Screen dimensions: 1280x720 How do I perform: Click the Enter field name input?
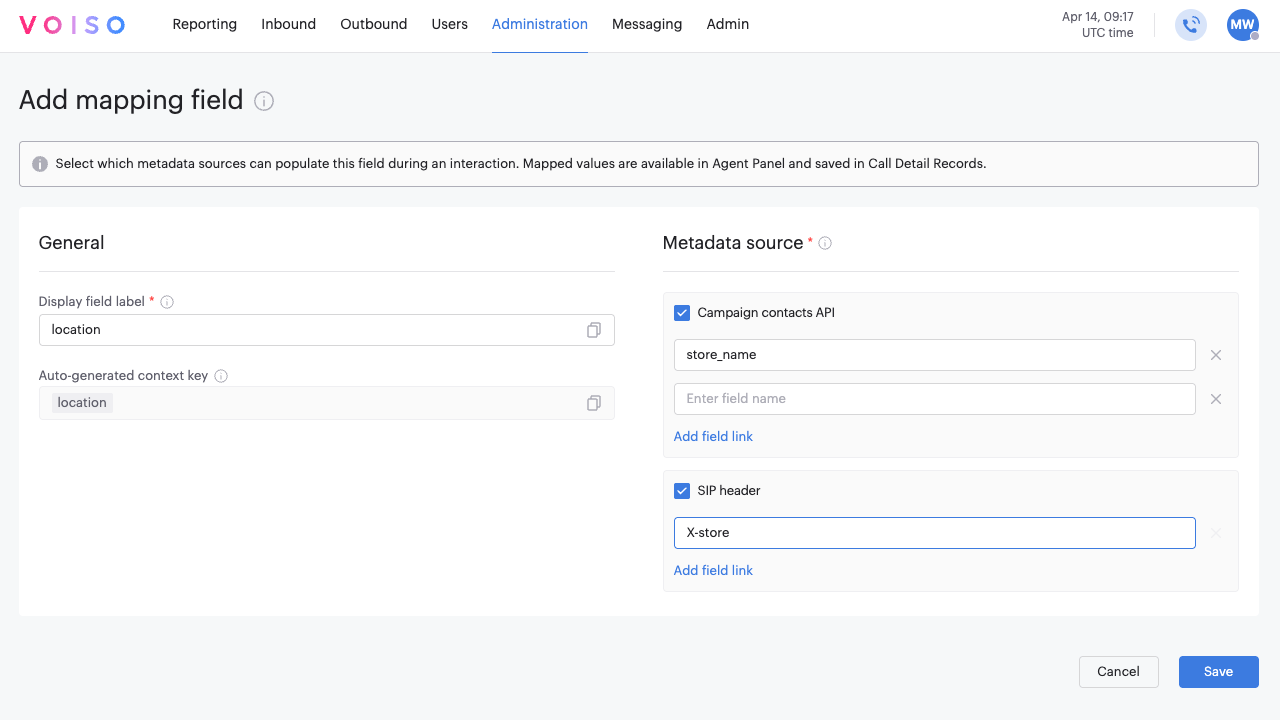934,399
